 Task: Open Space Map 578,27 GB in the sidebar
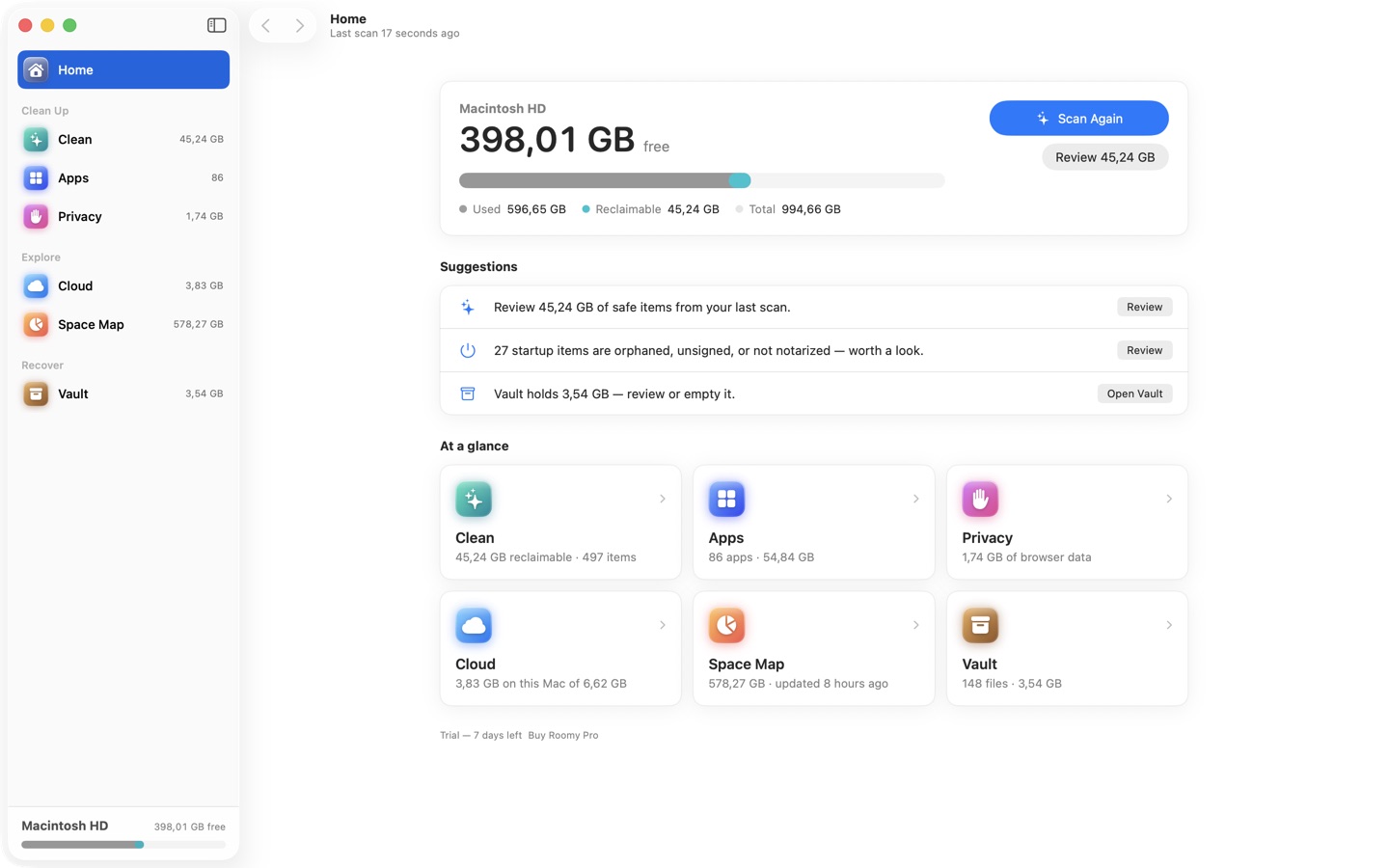coord(123,324)
